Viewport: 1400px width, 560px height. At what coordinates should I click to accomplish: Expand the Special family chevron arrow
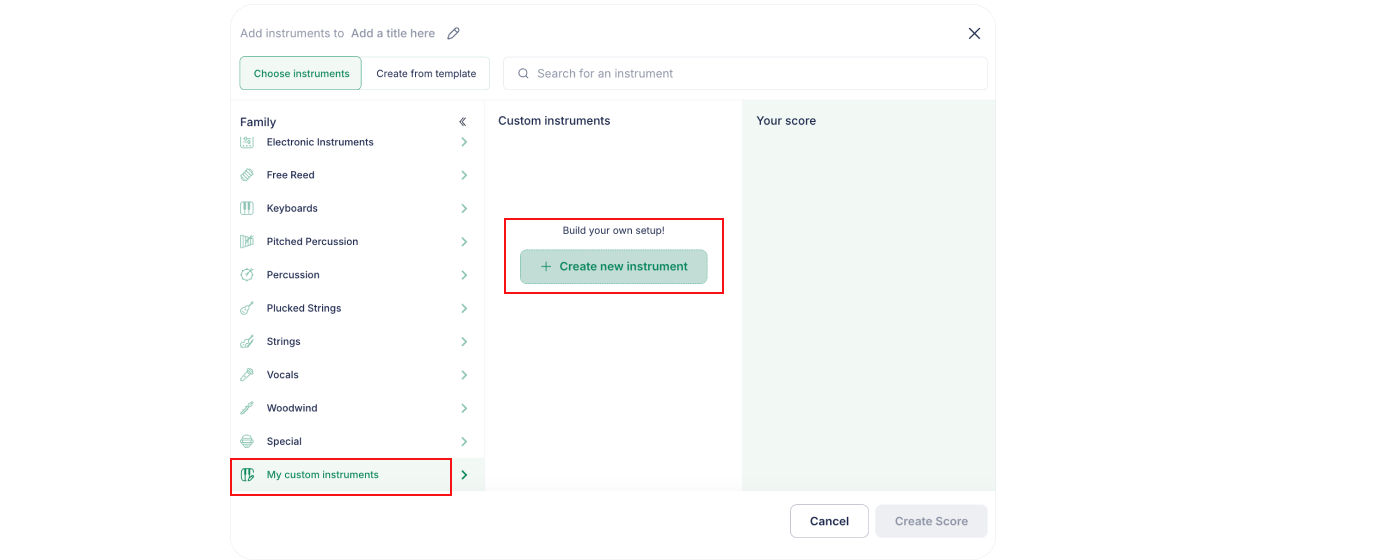[464, 442]
